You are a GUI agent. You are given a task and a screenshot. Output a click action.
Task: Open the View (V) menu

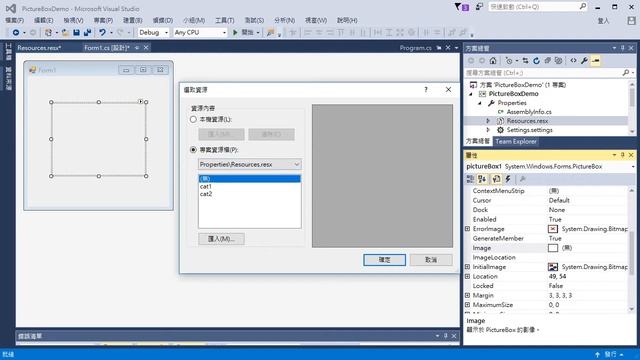[x=73, y=20]
